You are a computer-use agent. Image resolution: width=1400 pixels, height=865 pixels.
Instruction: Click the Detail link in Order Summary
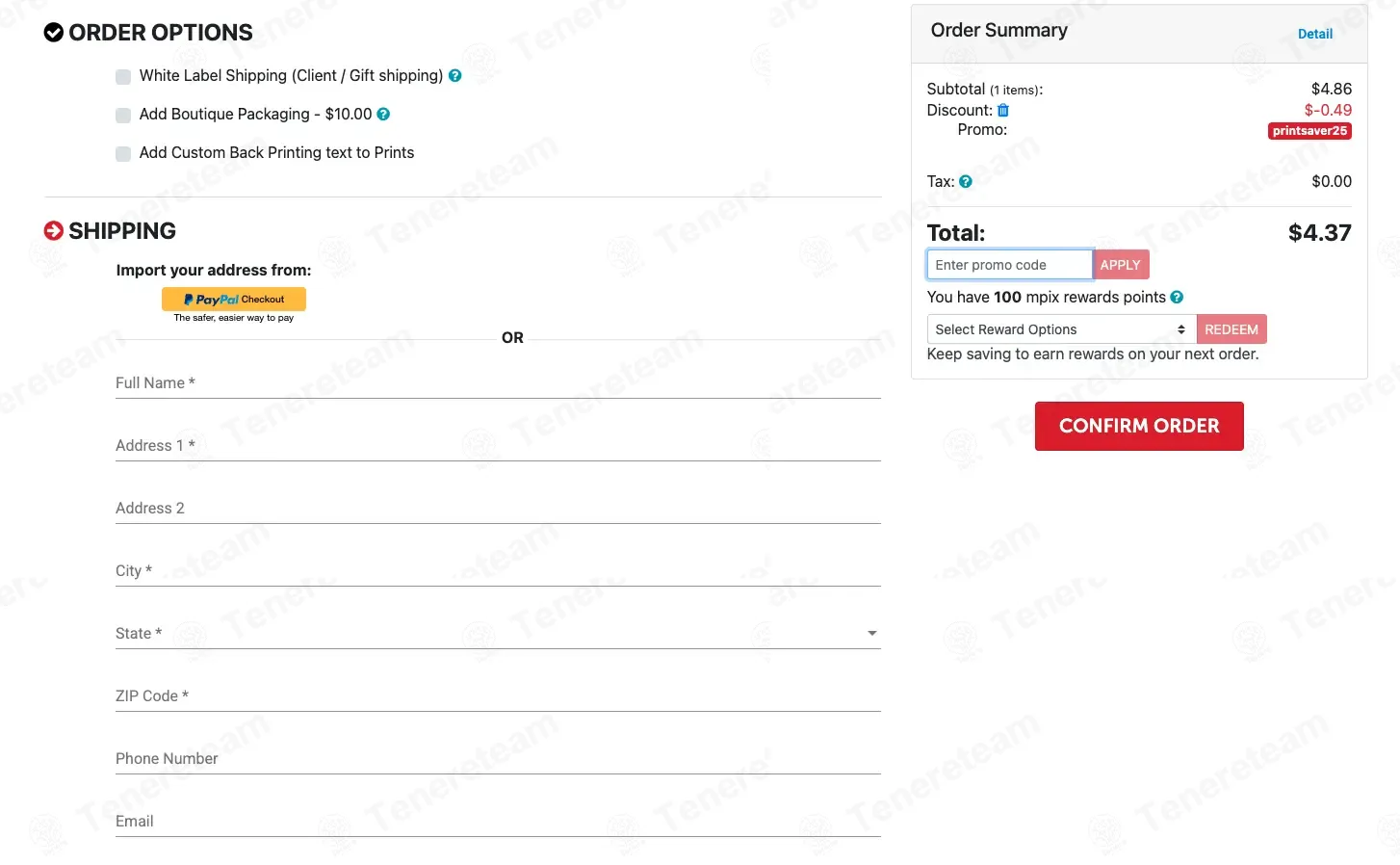tap(1314, 34)
